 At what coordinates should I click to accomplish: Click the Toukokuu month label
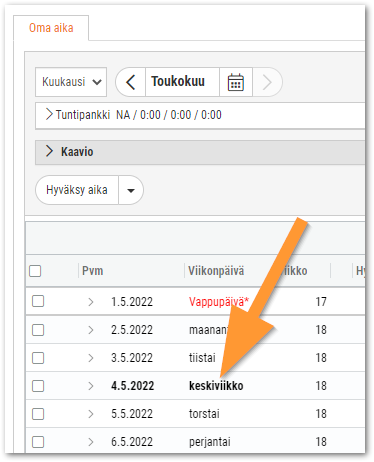tap(178, 81)
